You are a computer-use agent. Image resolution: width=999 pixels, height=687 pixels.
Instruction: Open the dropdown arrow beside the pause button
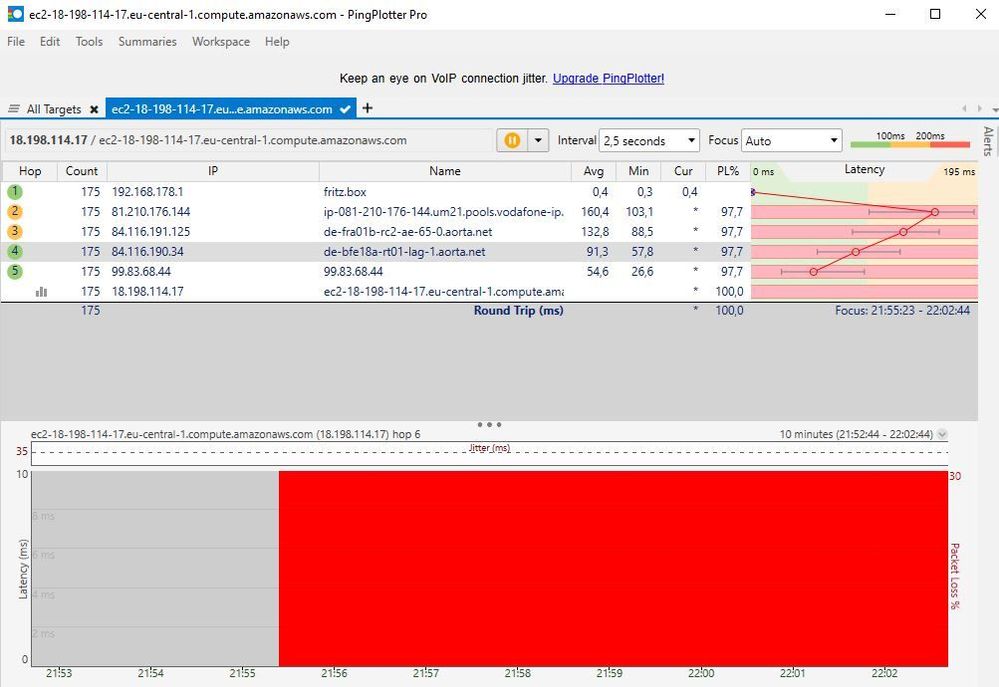coord(538,140)
